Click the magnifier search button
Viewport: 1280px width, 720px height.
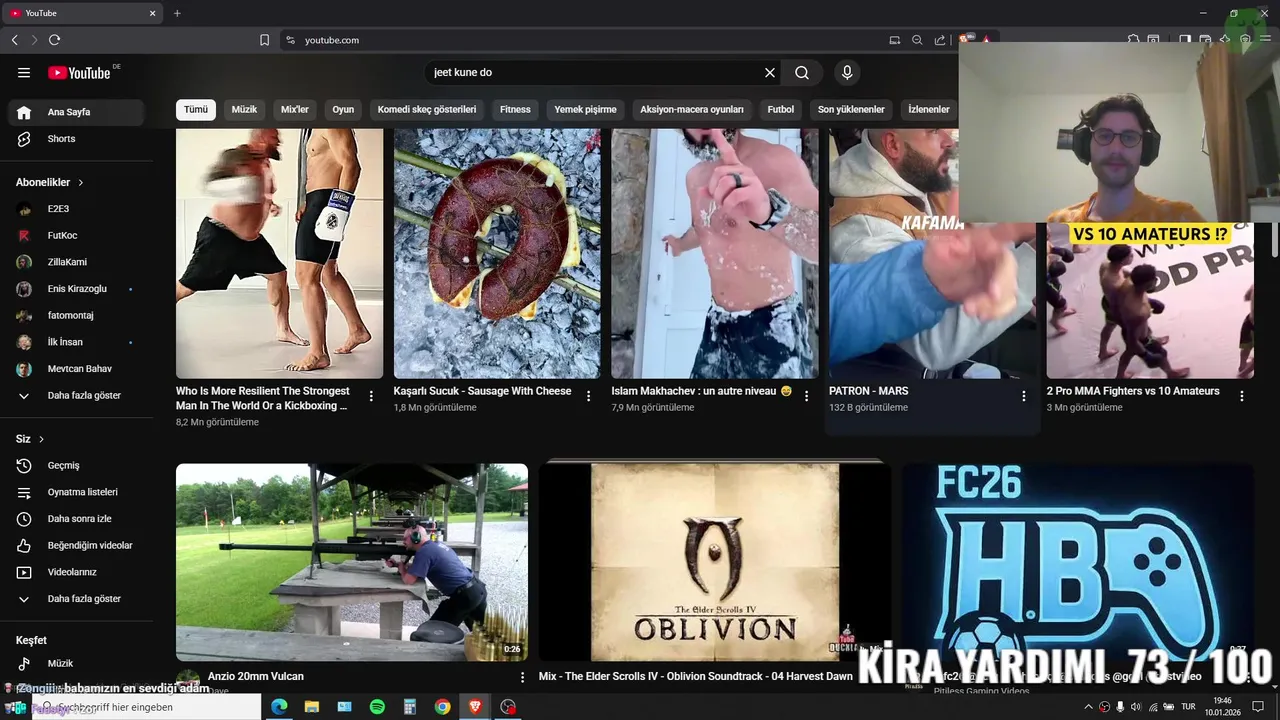[x=802, y=72]
